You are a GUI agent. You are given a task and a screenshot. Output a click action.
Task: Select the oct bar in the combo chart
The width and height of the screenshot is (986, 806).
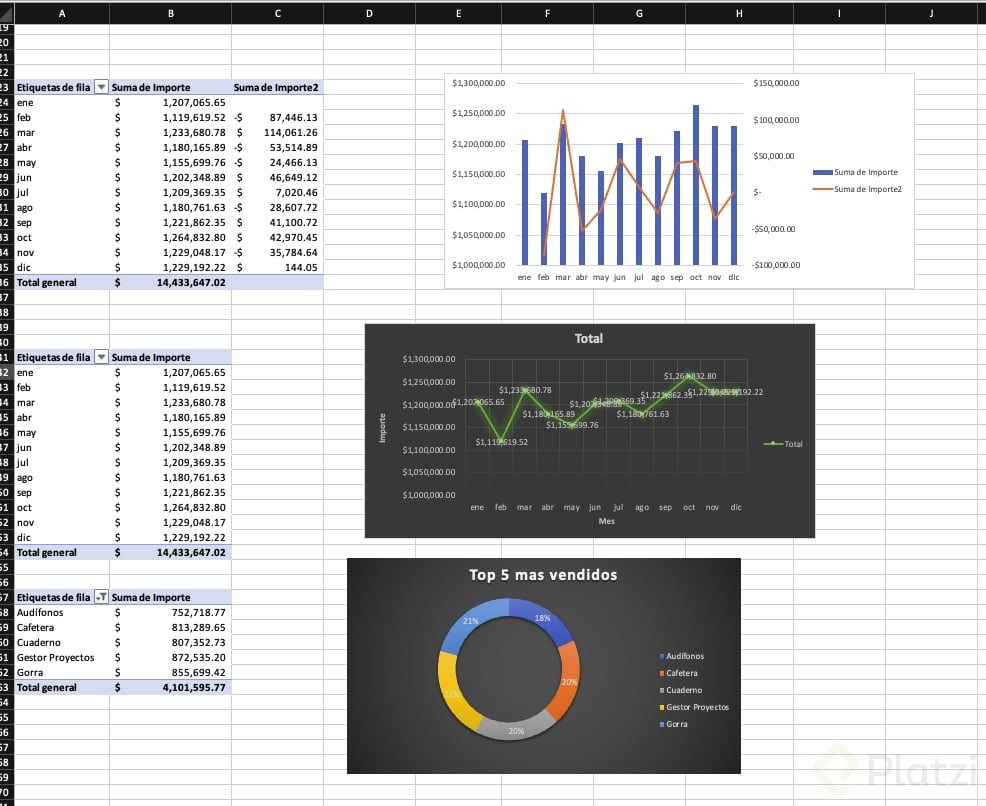coord(695,185)
